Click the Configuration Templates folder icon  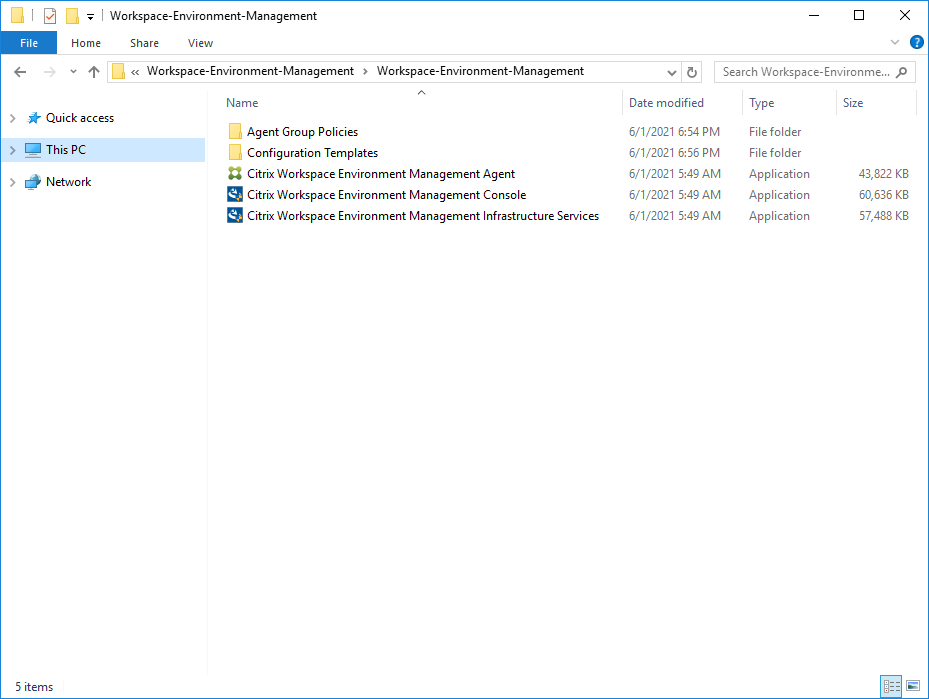pyautogui.click(x=235, y=153)
